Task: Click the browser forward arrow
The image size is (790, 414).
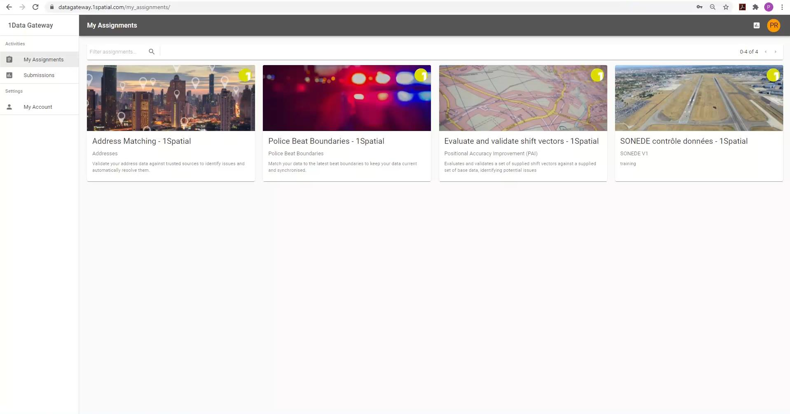Action: coord(22,7)
